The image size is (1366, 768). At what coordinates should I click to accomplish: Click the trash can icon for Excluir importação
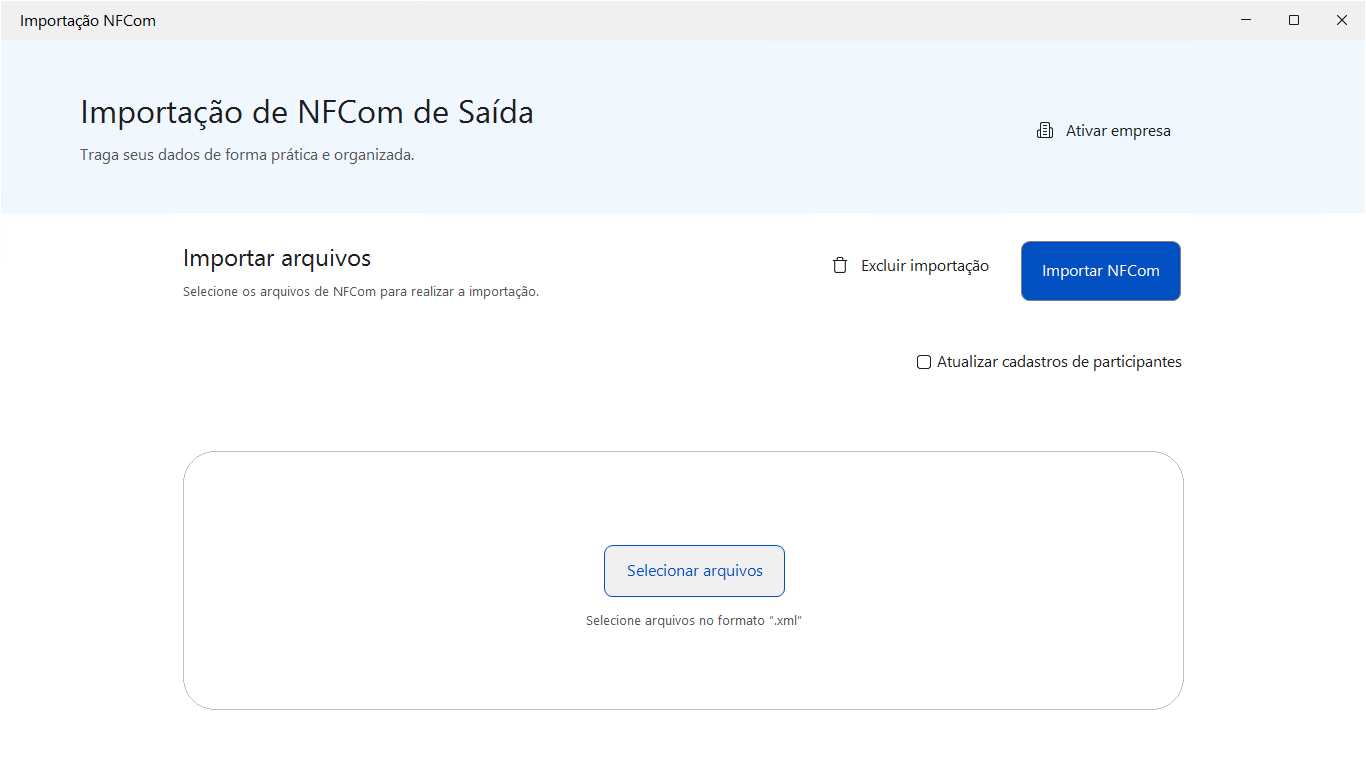840,266
